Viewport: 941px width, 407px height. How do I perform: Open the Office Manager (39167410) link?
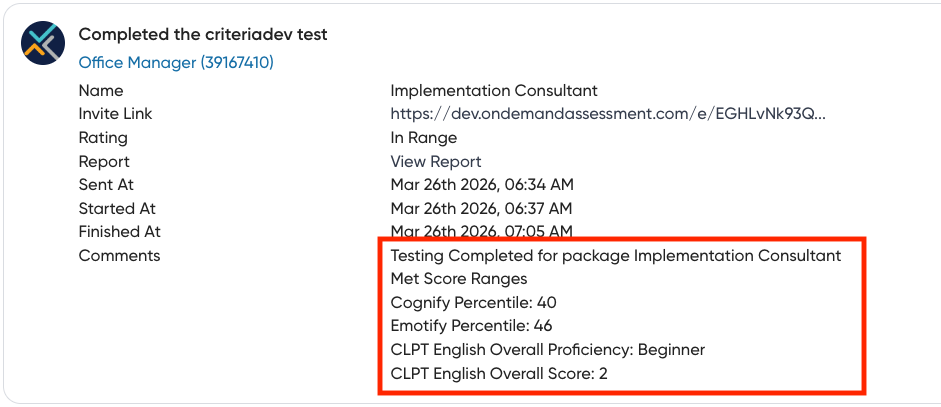tap(176, 63)
